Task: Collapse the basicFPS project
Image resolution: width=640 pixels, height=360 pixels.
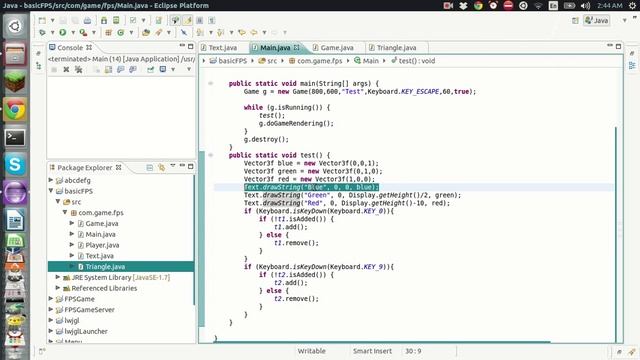Action: (51, 191)
